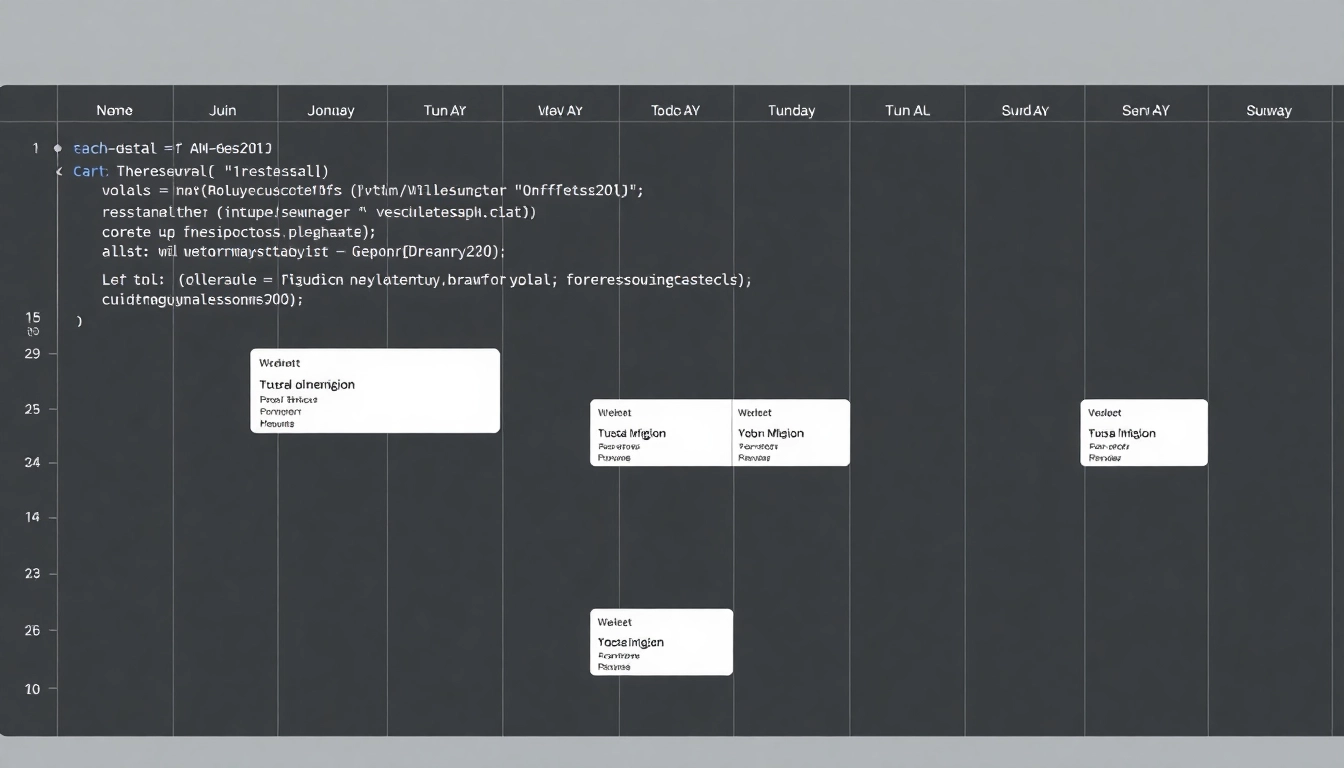Screen dimensions: 1344x768
Task: Select the "Suiway" column header
Action: (1269, 111)
